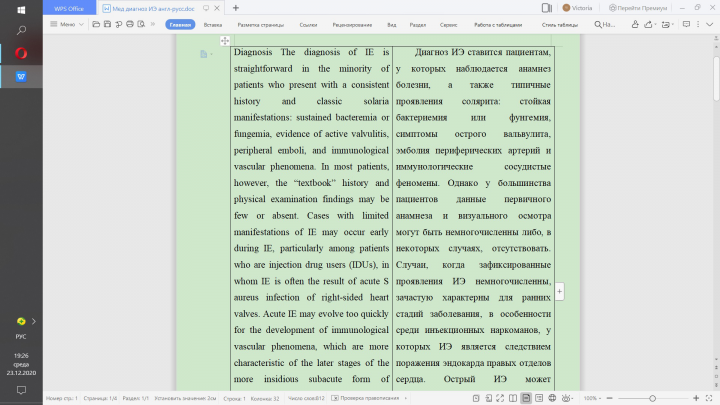Go to the Рецензирование tab
Image resolution: width=720 pixels, height=405 pixels.
click(x=352, y=25)
